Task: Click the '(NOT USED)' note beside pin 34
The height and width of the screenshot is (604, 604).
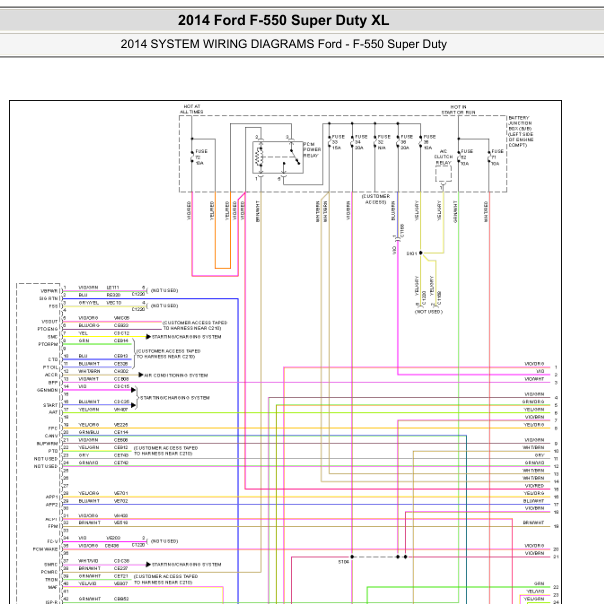Action: click(164, 541)
